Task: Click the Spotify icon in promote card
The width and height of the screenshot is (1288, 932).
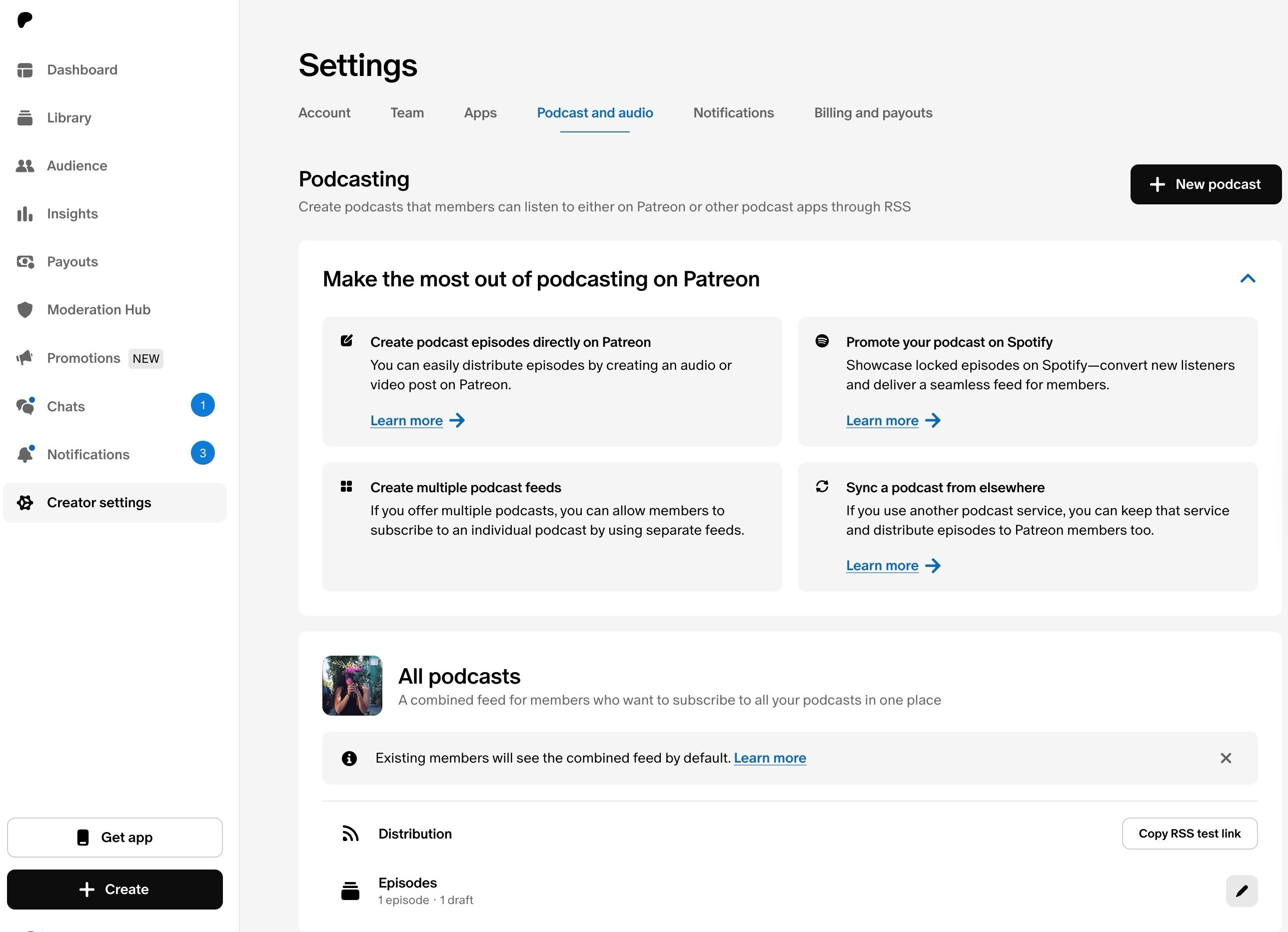Action: [822, 341]
